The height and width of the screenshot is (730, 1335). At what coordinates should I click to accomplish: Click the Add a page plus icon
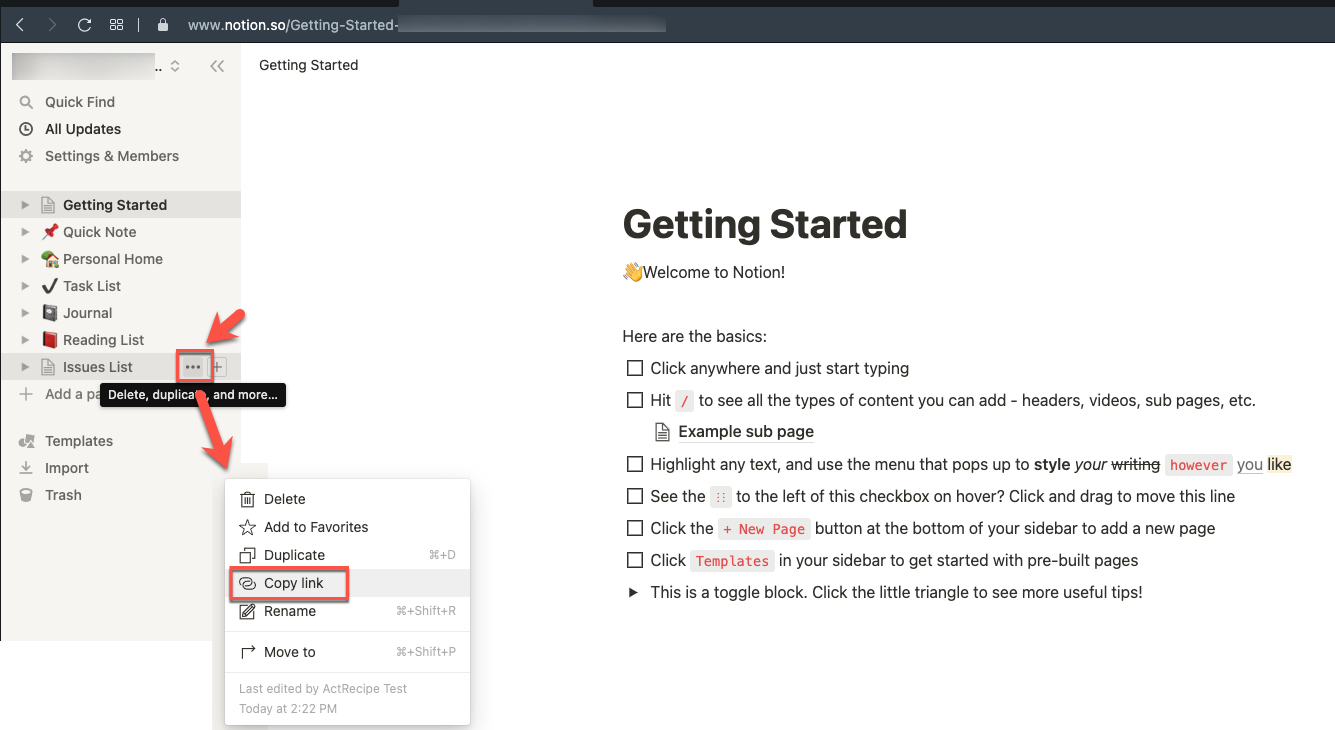pos(27,394)
